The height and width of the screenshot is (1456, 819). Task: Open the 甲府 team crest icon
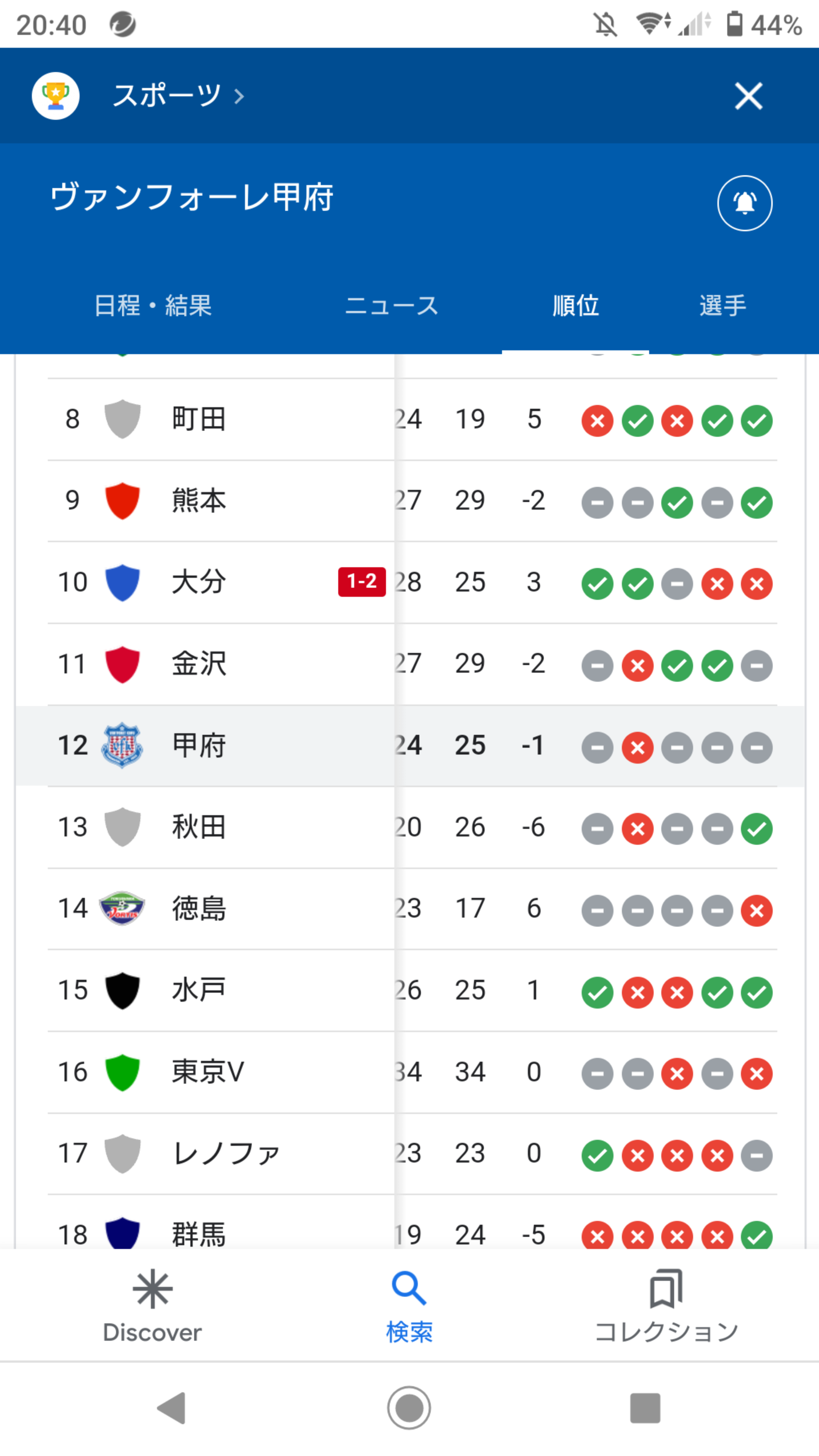coord(122,745)
